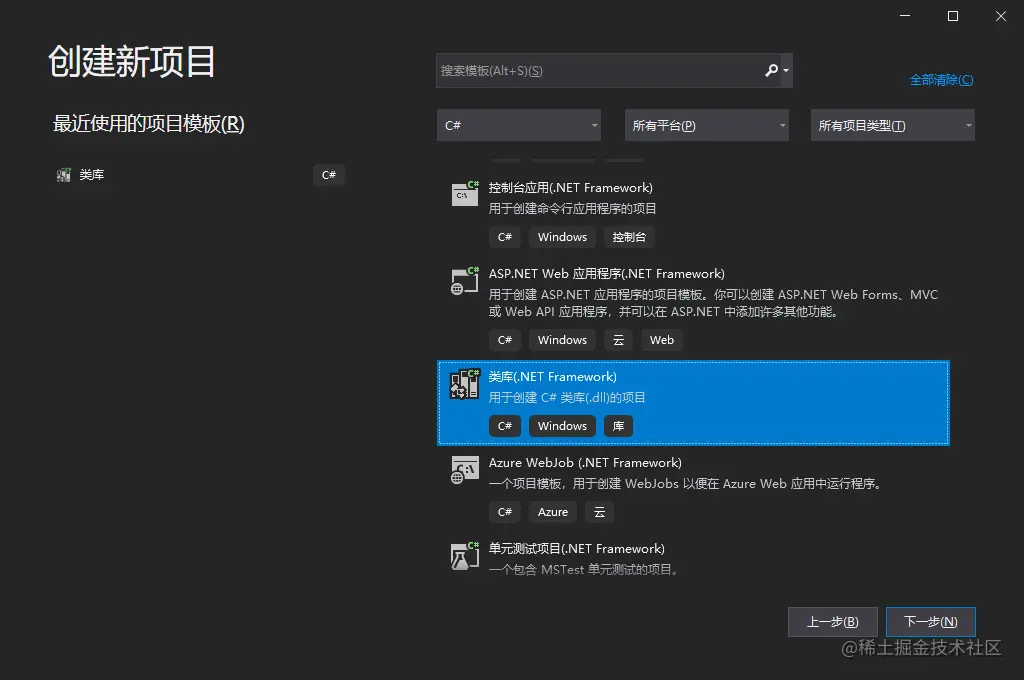
Task: Select Azure WebJob (.NET Framework) title
Action: pos(585,462)
